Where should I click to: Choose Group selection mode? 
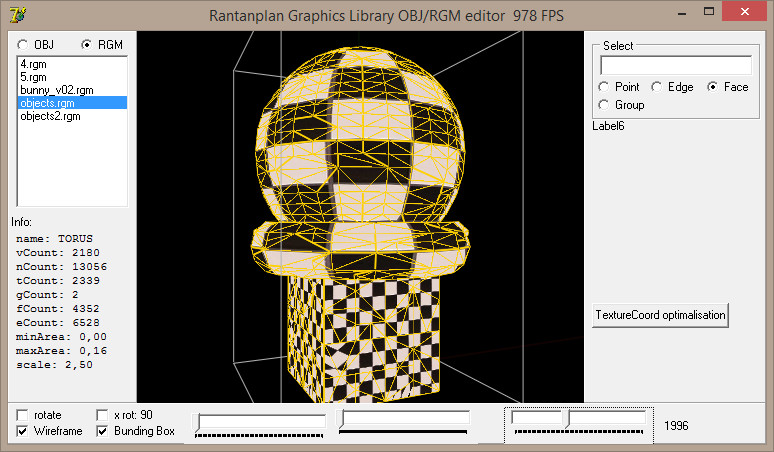pyautogui.click(x=604, y=105)
